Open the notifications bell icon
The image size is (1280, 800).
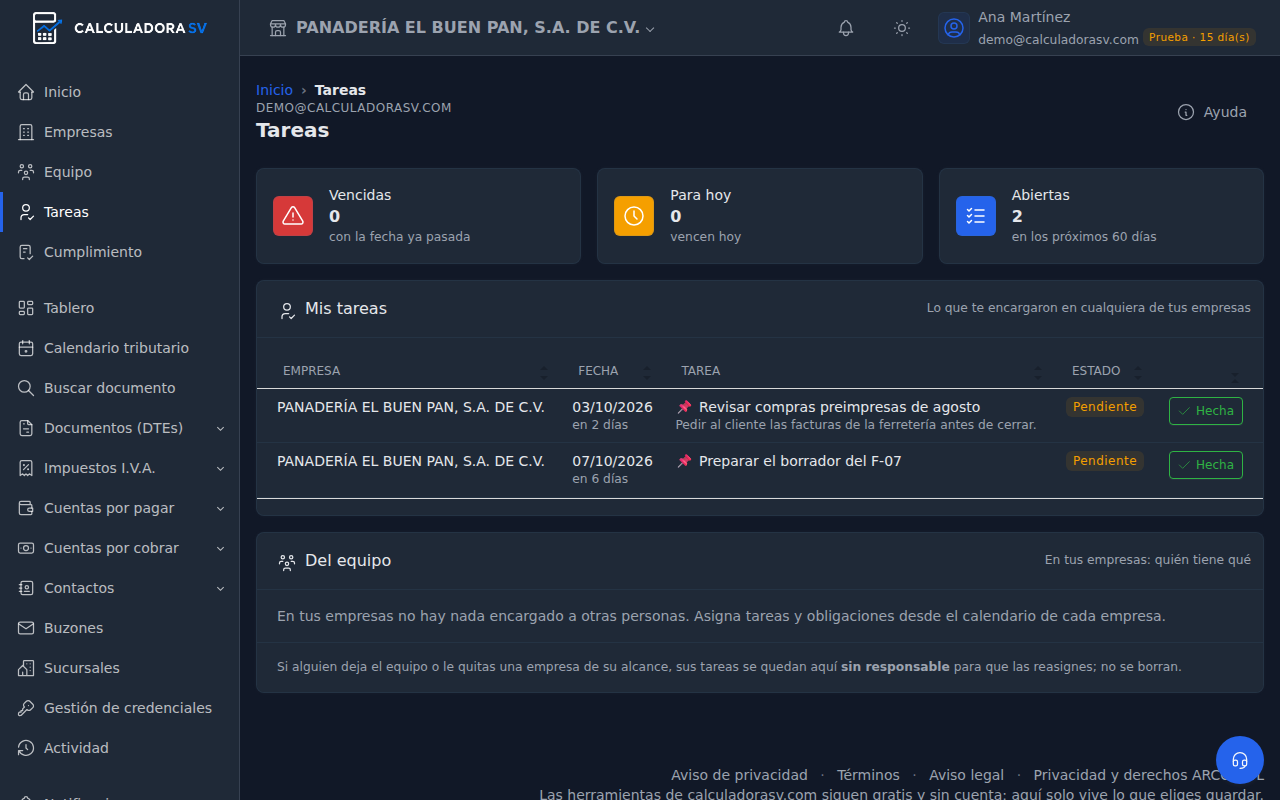point(846,28)
